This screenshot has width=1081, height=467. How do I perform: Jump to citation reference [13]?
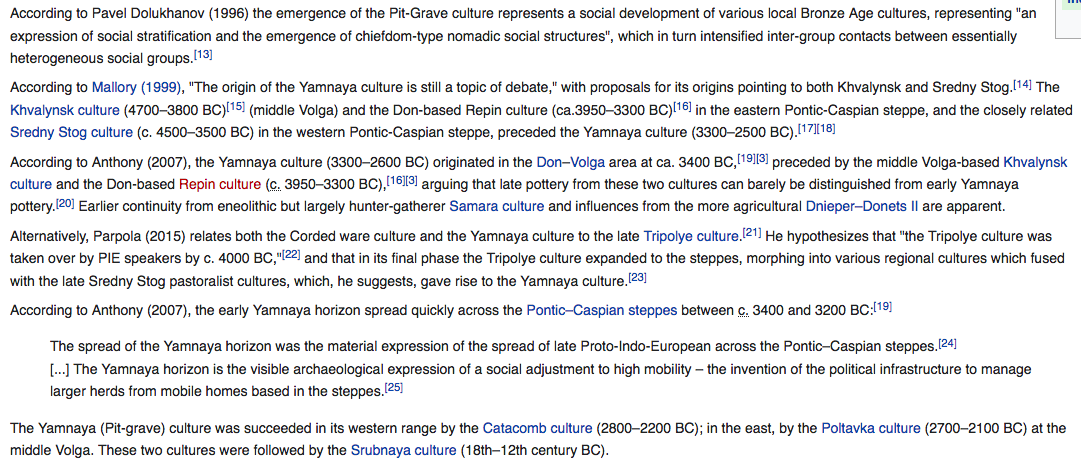coord(203,54)
